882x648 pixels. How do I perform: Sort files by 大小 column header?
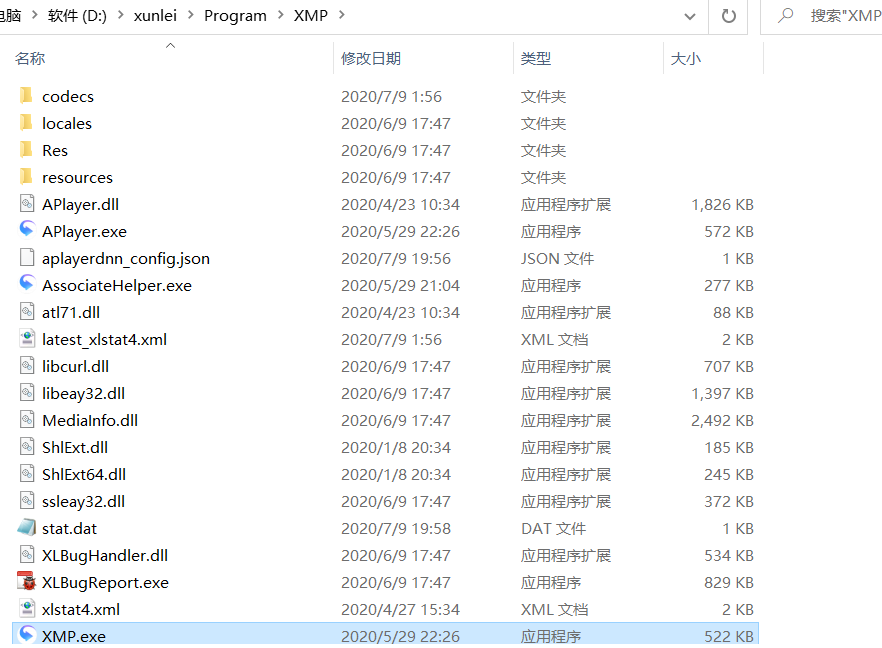686,59
